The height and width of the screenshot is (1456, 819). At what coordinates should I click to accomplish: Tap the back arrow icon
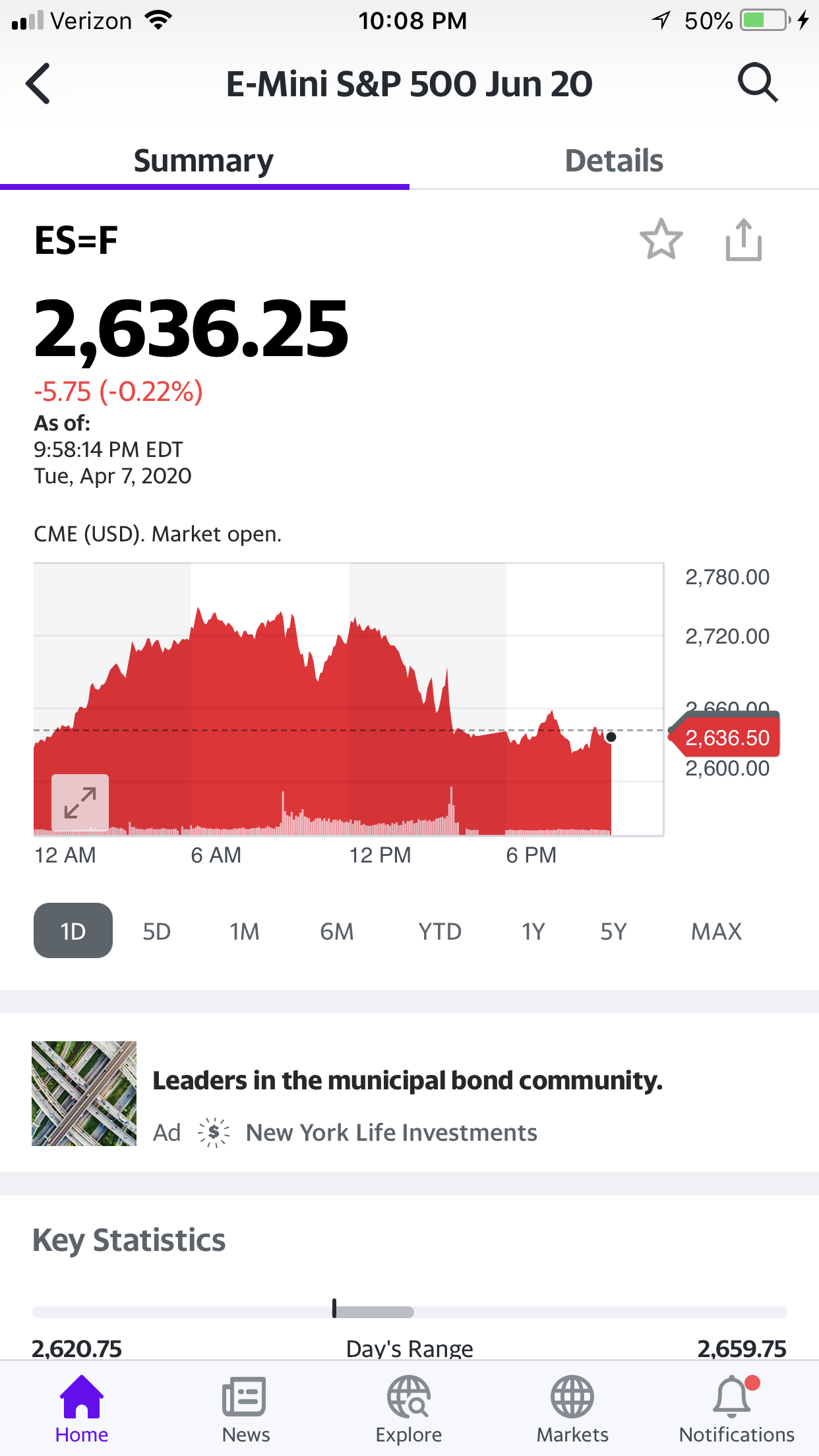pos(38,84)
